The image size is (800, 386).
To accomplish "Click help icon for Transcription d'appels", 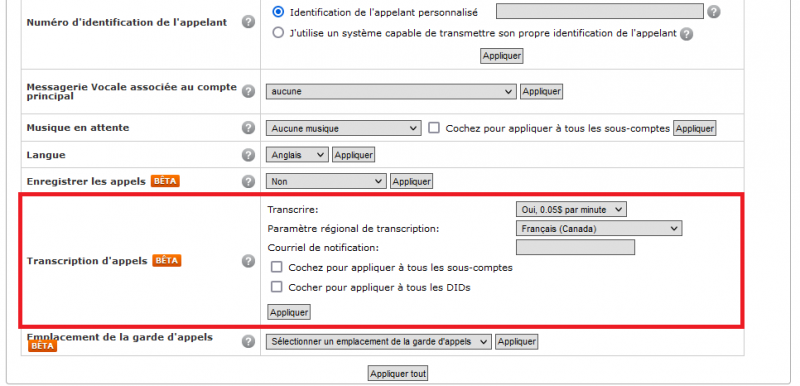I will click(x=248, y=261).
